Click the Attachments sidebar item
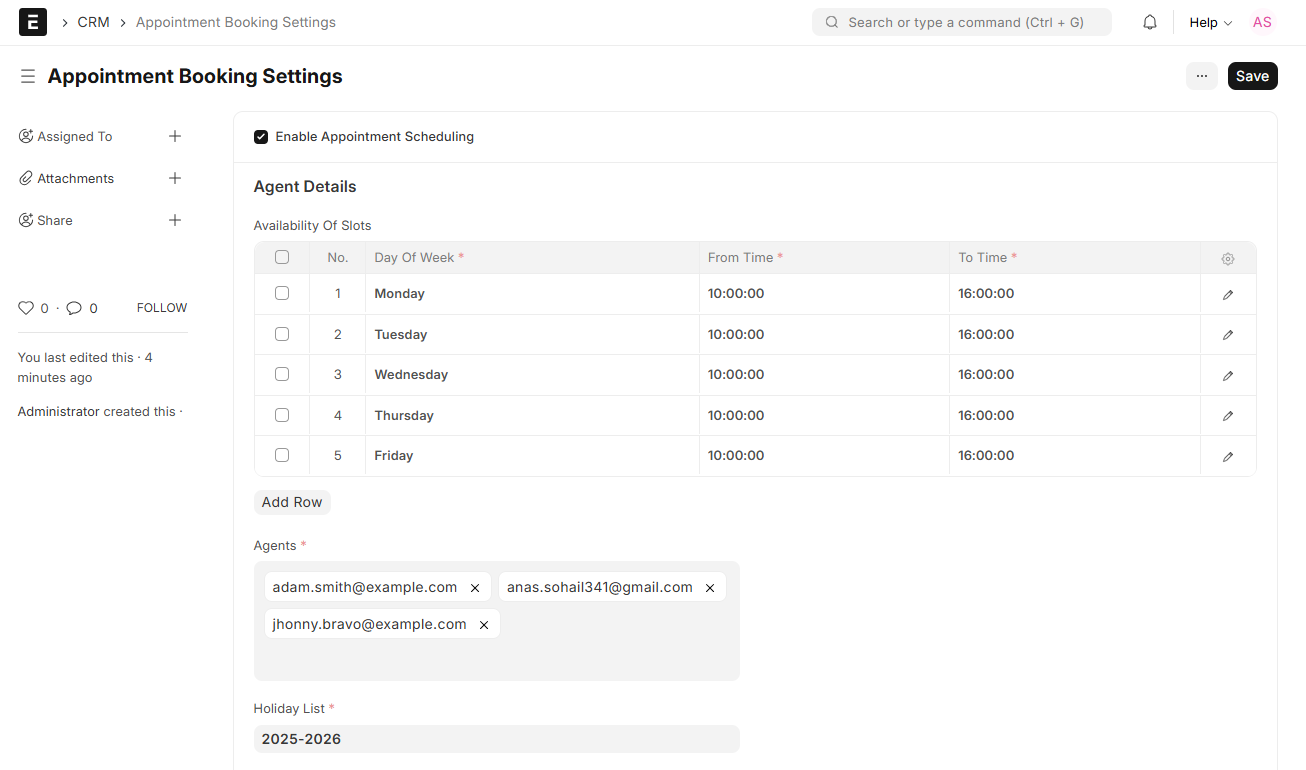 point(76,178)
